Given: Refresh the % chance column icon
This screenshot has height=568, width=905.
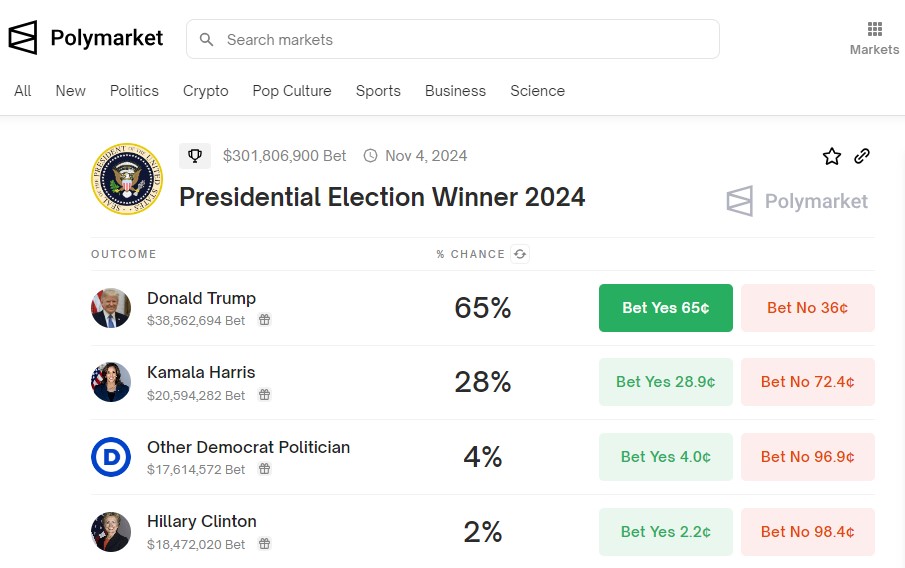Looking at the screenshot, I should point(520,254).
